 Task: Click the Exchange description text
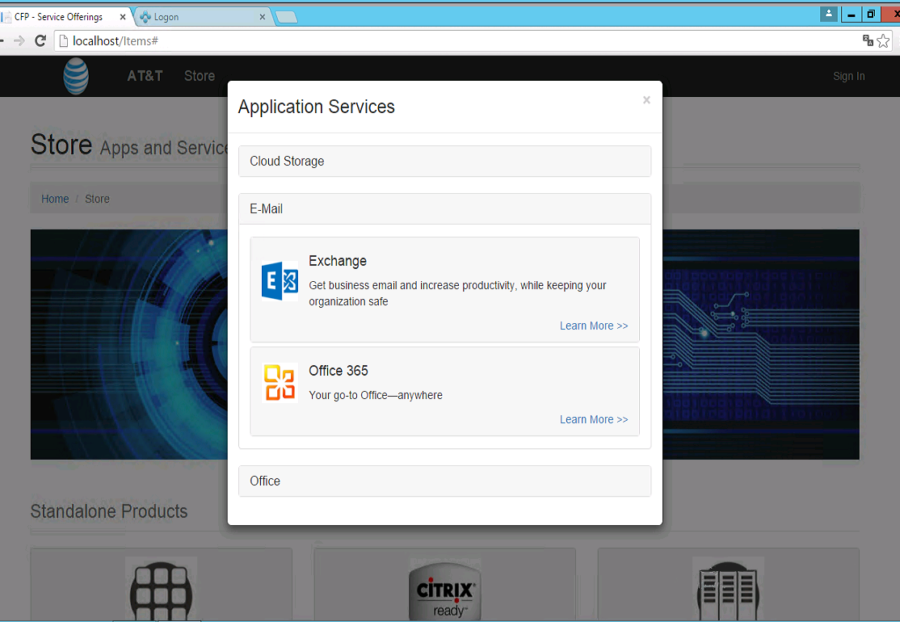[x=457, y=293]
